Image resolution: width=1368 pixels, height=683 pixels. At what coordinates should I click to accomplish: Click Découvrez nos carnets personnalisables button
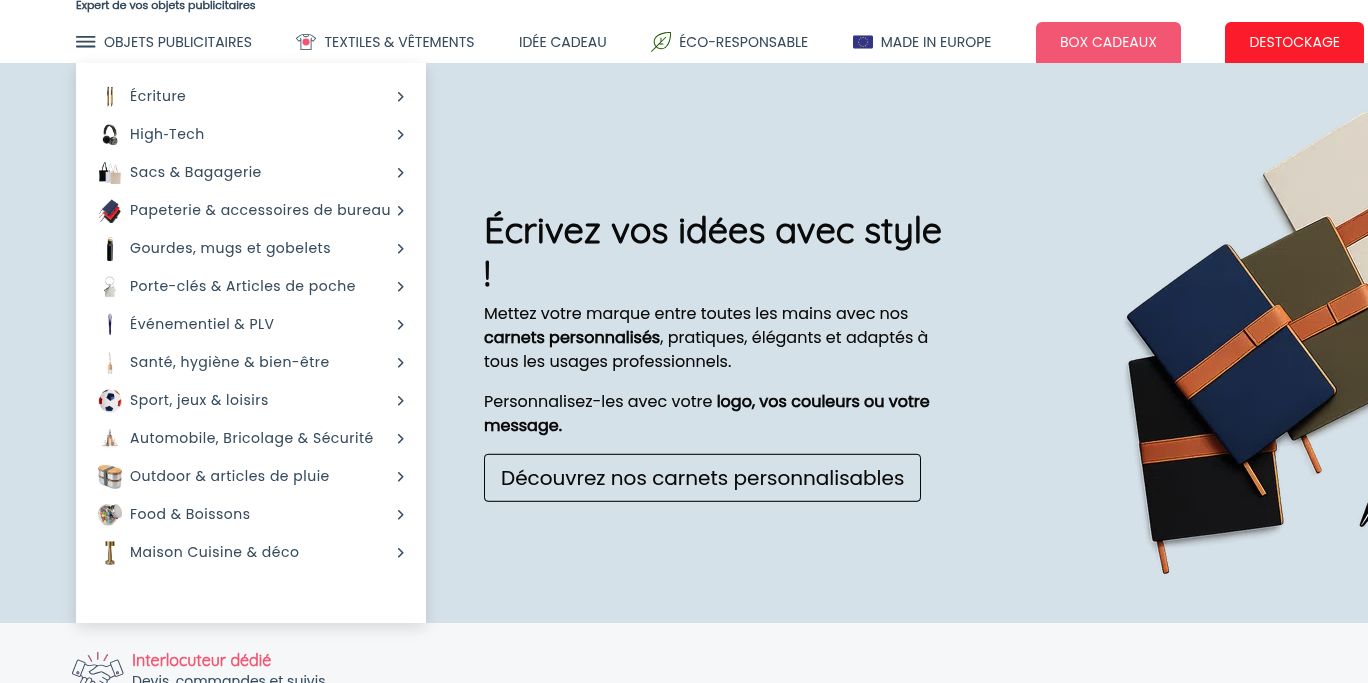[702, 478]
